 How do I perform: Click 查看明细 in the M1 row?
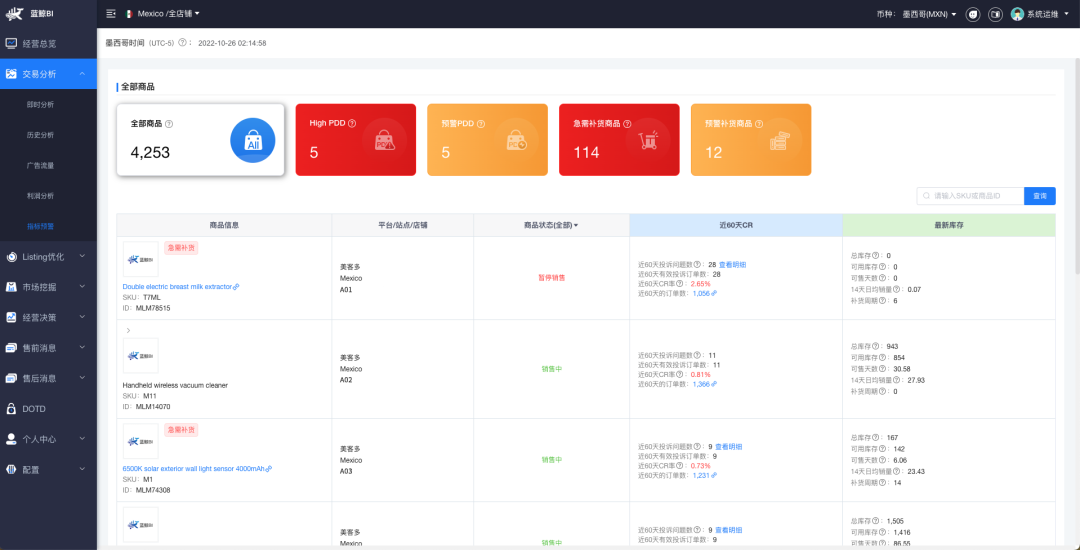(x=729, y=447)
